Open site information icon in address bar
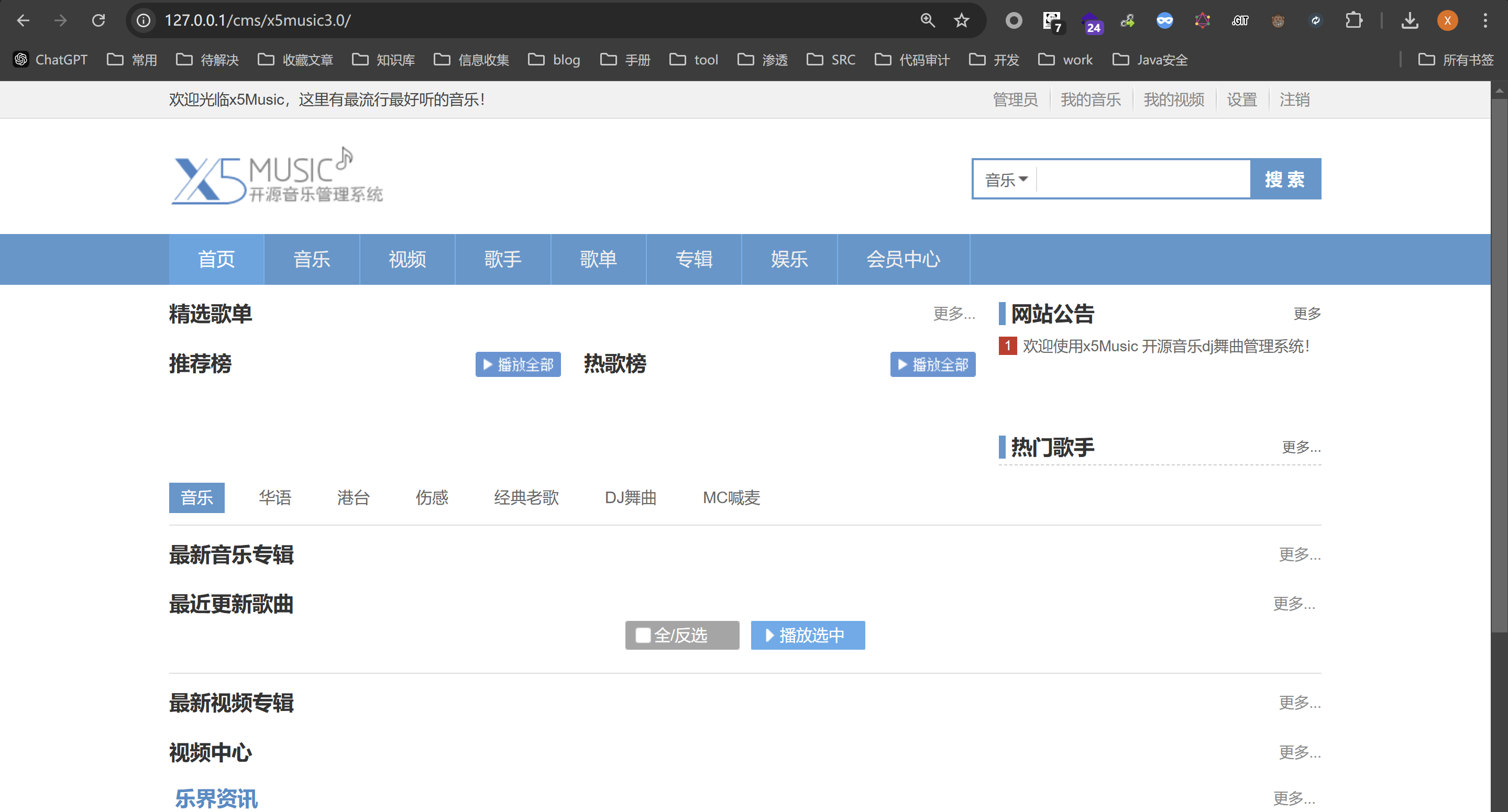1508x812 pixels. [144, 20]
